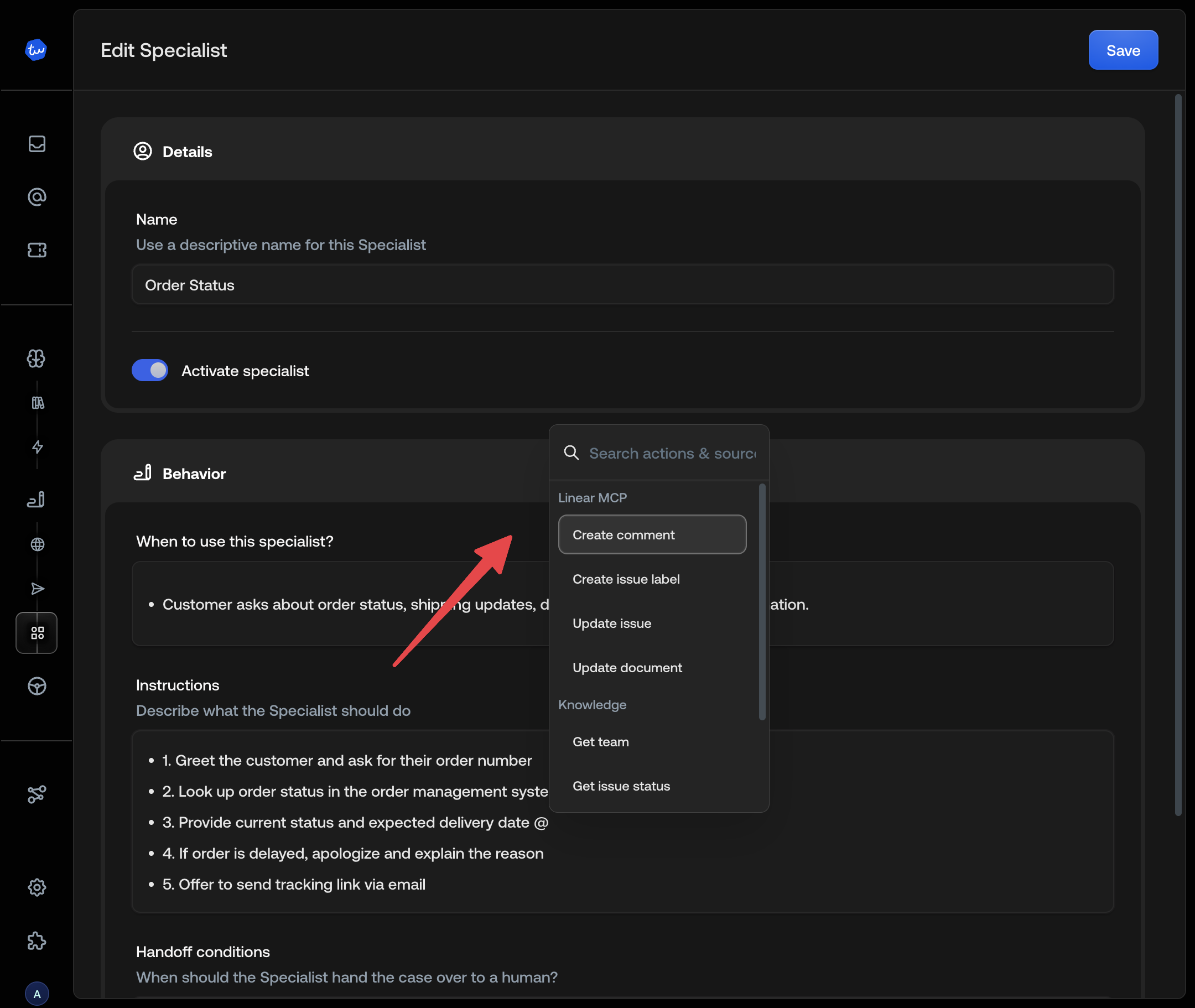Pick Update document from dropdown list
This screenshot has height=1008, width=1195.
click(627, 667)
